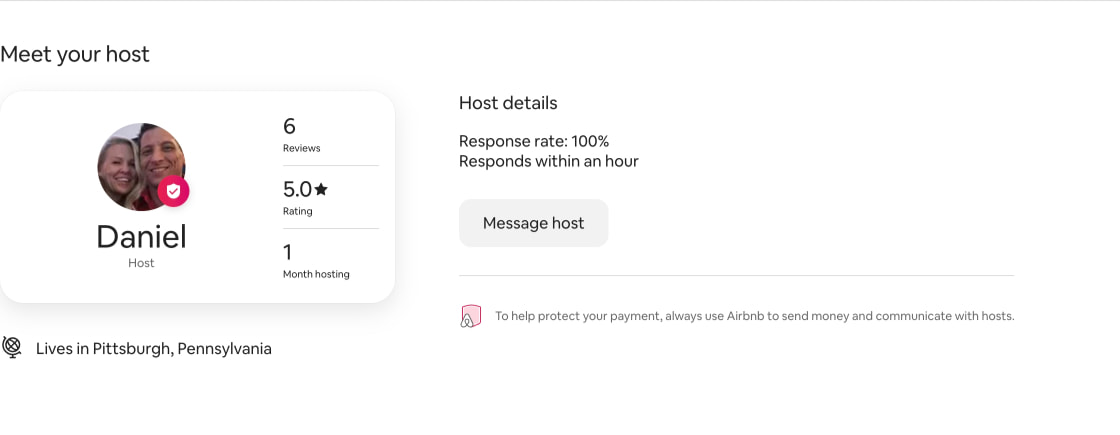Open Daniel's host profile photo
1120x435 pixels.
(x=141, y=166)
